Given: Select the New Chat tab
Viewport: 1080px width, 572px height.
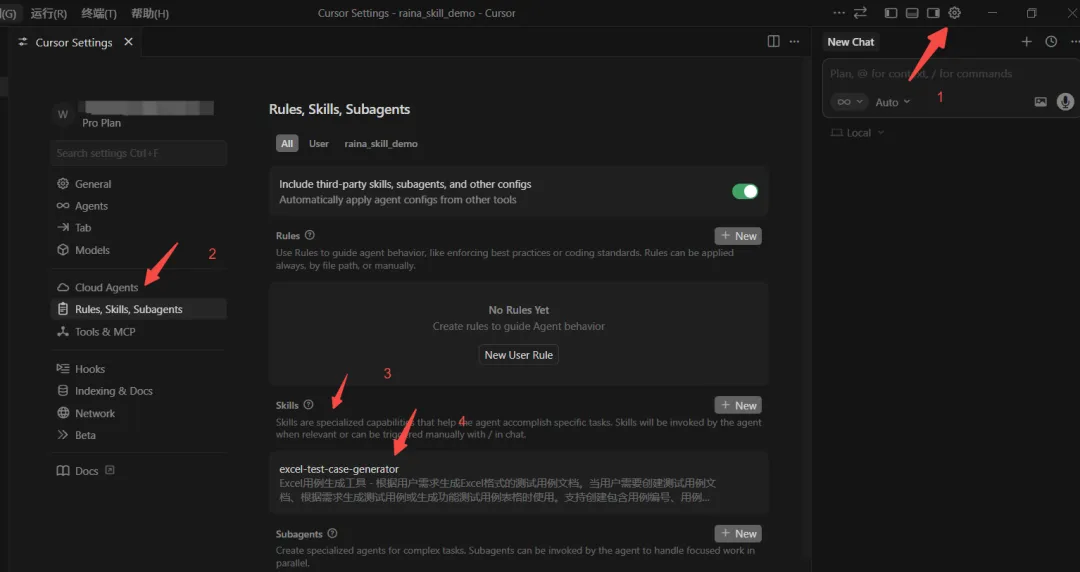Looking at the screenshot, I should point(851,42).
